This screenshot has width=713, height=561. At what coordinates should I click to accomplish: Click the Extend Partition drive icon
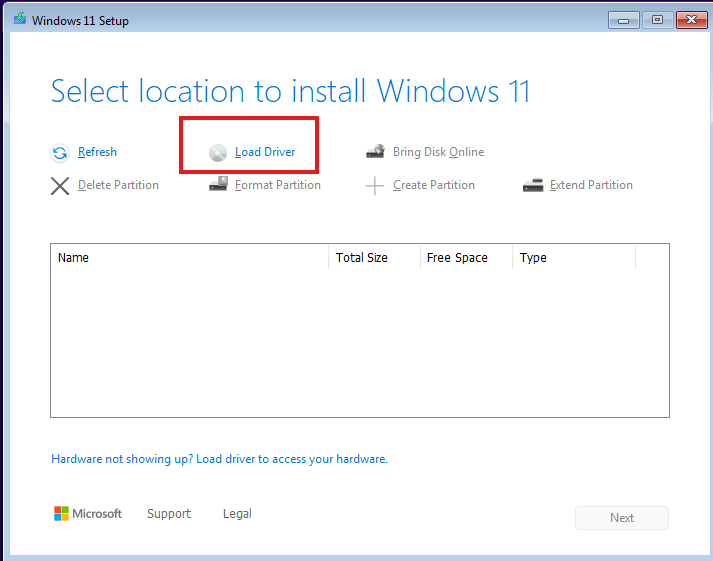(533, 185)
